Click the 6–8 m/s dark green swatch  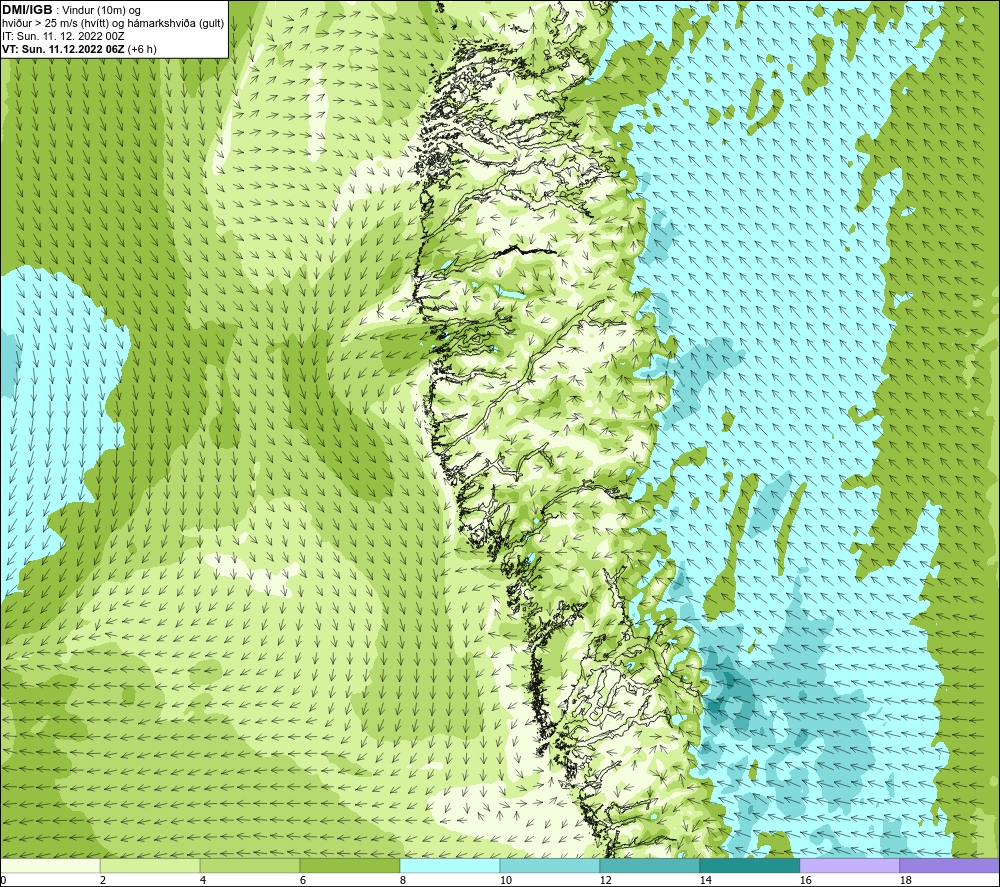(350, 866)
